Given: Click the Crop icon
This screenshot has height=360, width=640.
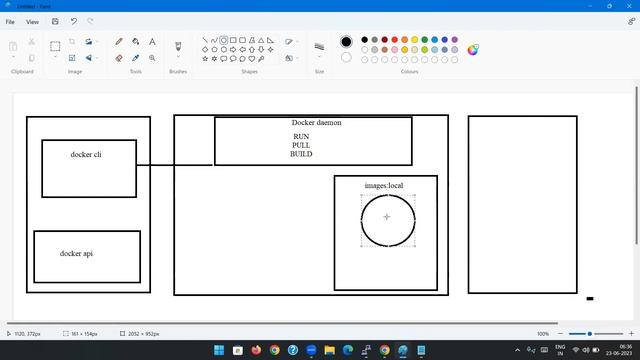Looking at the screenshot, I should 72,42.
